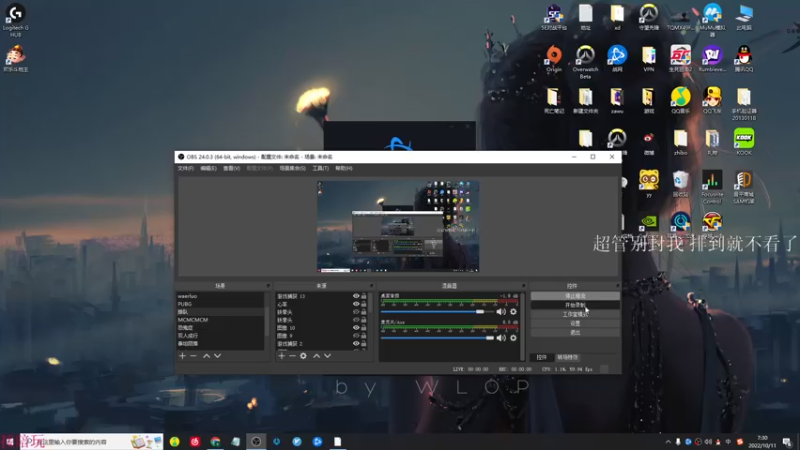Screen dimensions: 800x450
Task: Select the 腾讯QQ penguin desktop icon
Action: 744,58
